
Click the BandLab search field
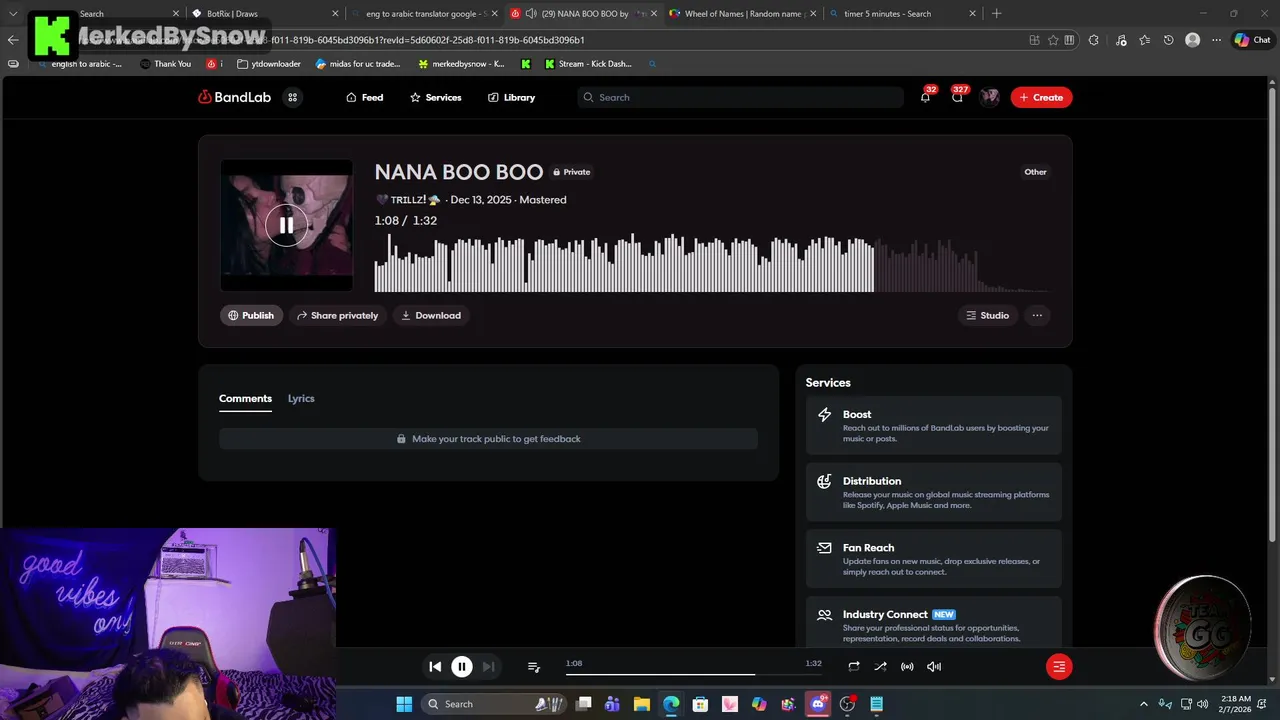click(740, 97)
